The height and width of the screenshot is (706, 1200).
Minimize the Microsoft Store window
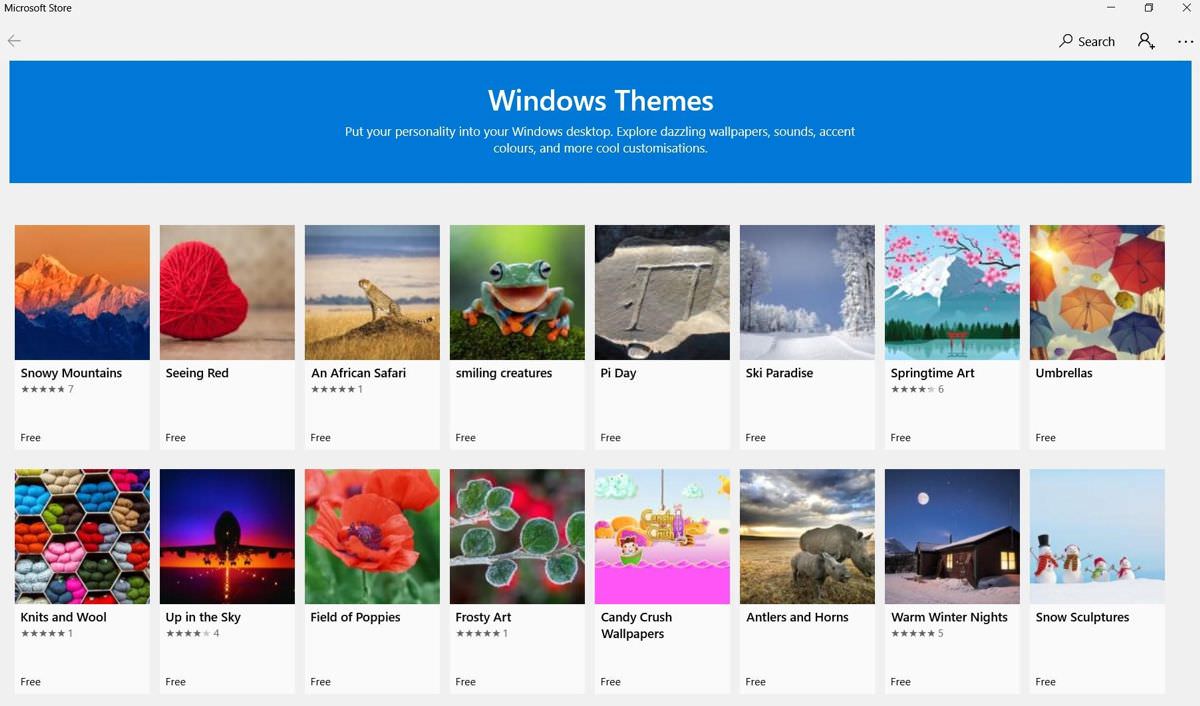(x=1111, y=8)
